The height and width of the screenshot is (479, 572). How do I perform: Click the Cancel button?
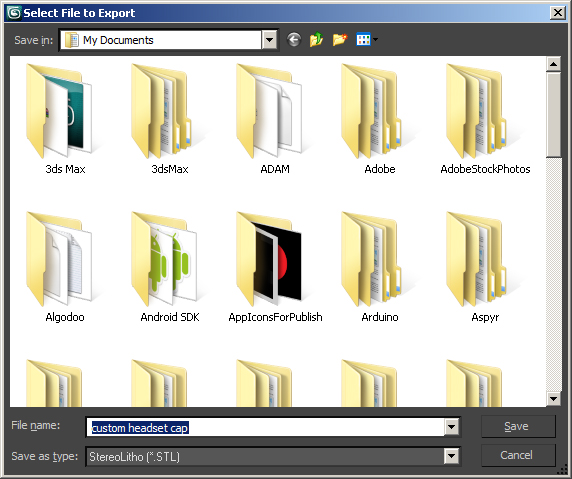(518, 455)
